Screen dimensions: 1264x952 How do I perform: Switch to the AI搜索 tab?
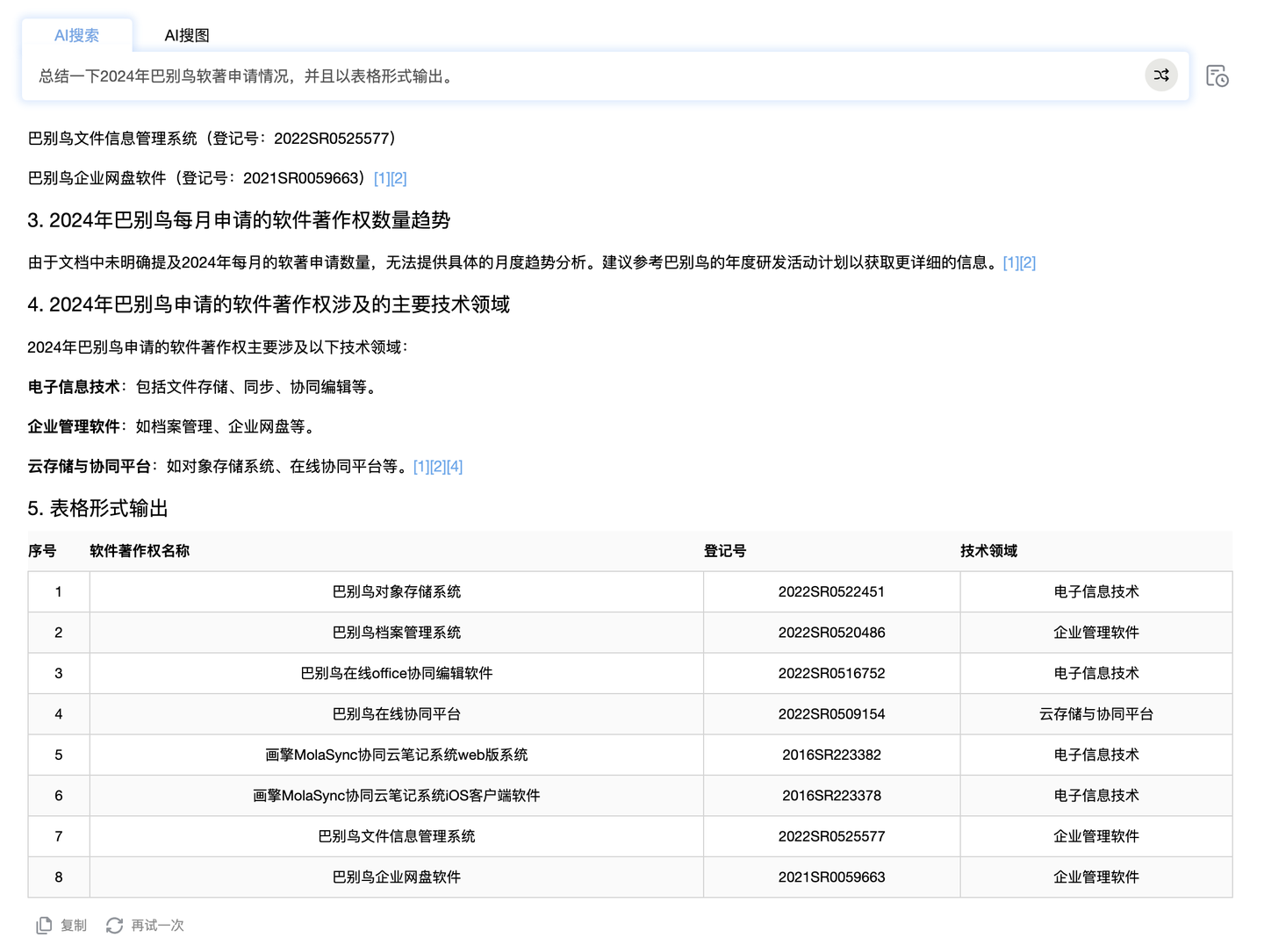pyautogui.click(x=77, y=35)
